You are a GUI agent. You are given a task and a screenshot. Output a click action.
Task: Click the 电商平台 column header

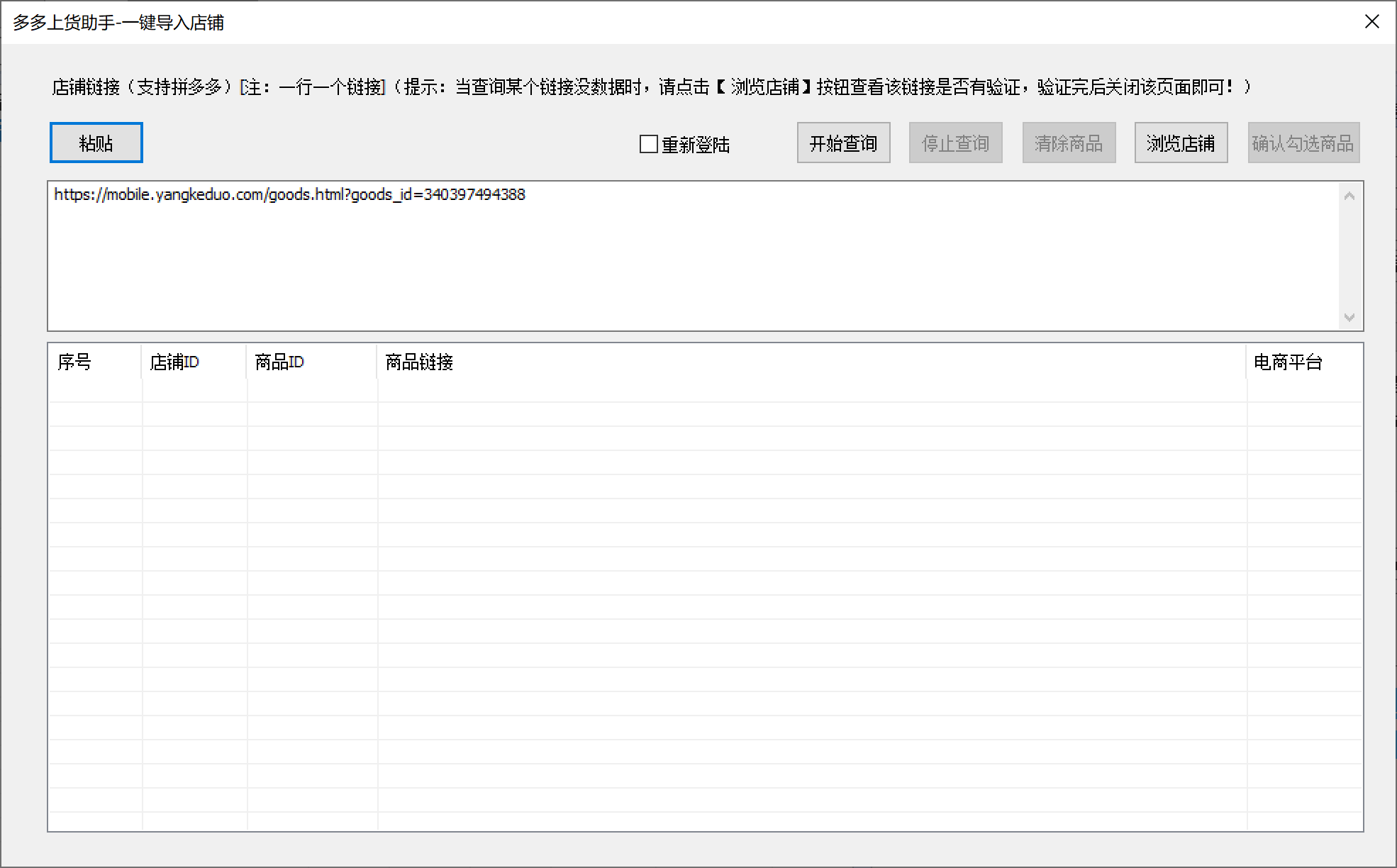(1288, 362)
